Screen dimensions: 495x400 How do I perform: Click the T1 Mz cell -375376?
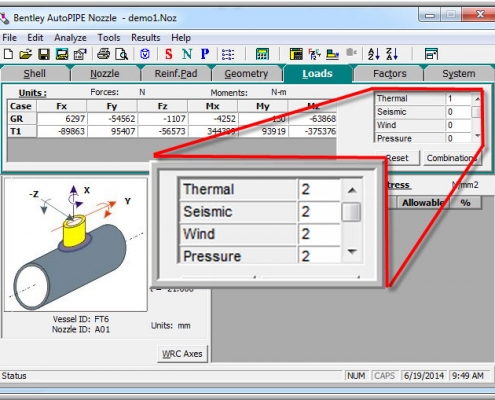313,131
